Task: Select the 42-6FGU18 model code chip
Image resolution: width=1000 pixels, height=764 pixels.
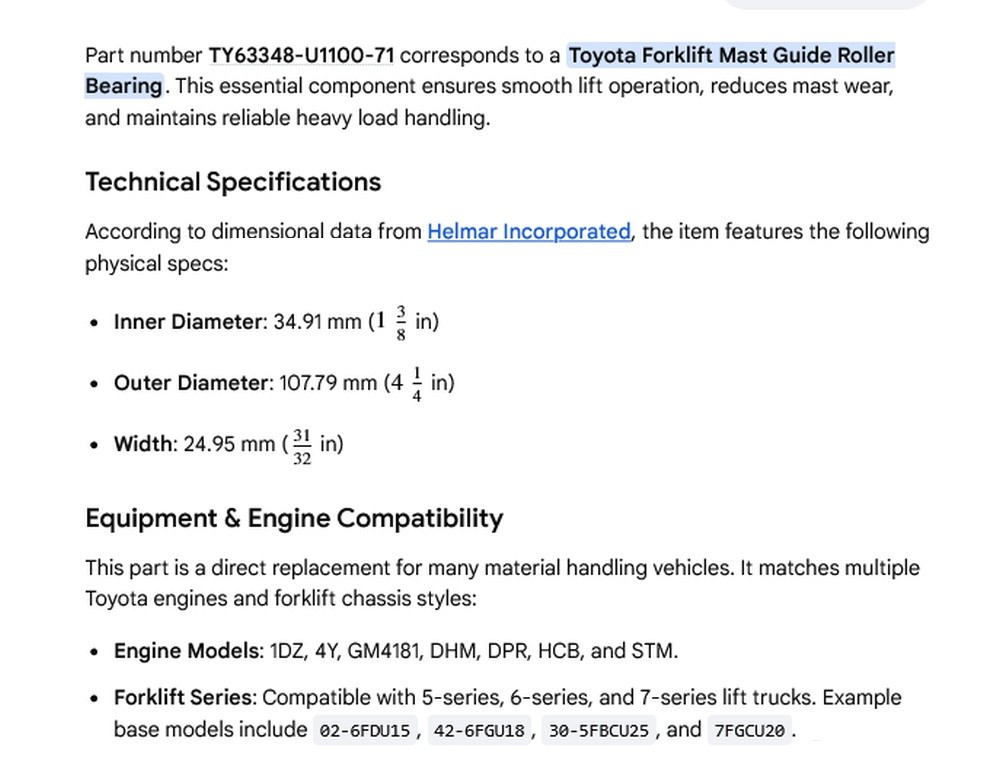Action: pyautogui.click(x=479, y=730)
